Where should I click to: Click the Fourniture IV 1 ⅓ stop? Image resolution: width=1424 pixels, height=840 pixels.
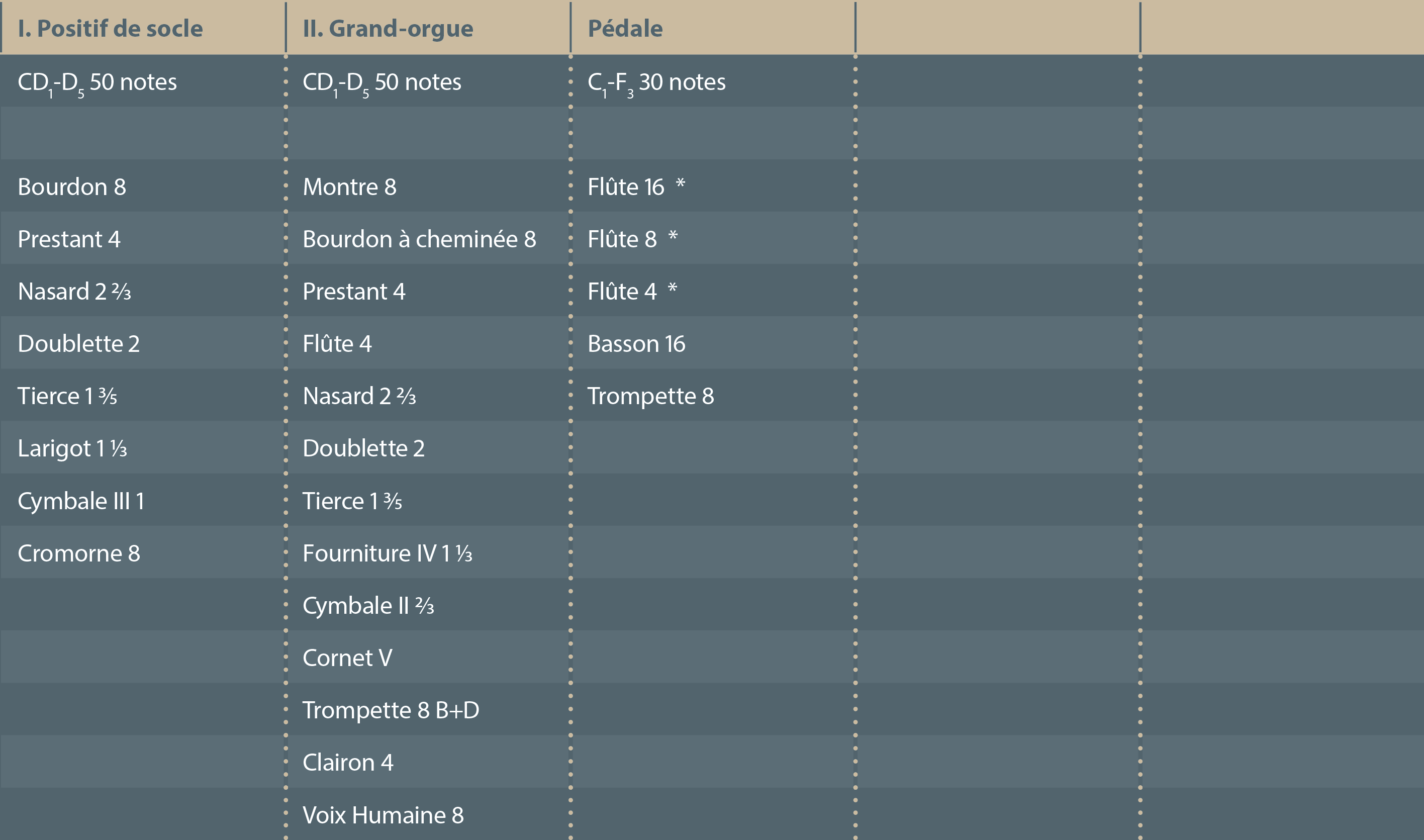click(x=387, y=553)
